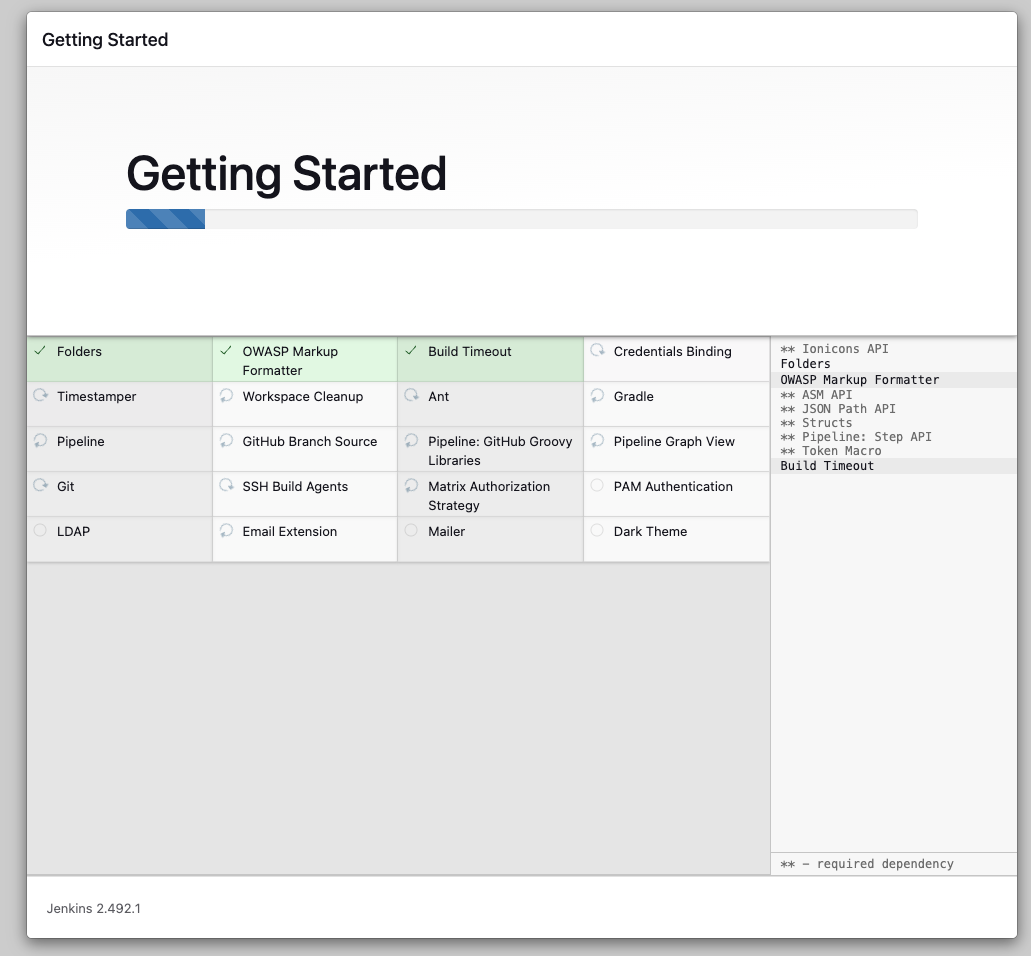The height and width of the screenshot is (956, 1031).
Task: Click the spinning icon beside Timestamper
Action: [x=41, y=395]
